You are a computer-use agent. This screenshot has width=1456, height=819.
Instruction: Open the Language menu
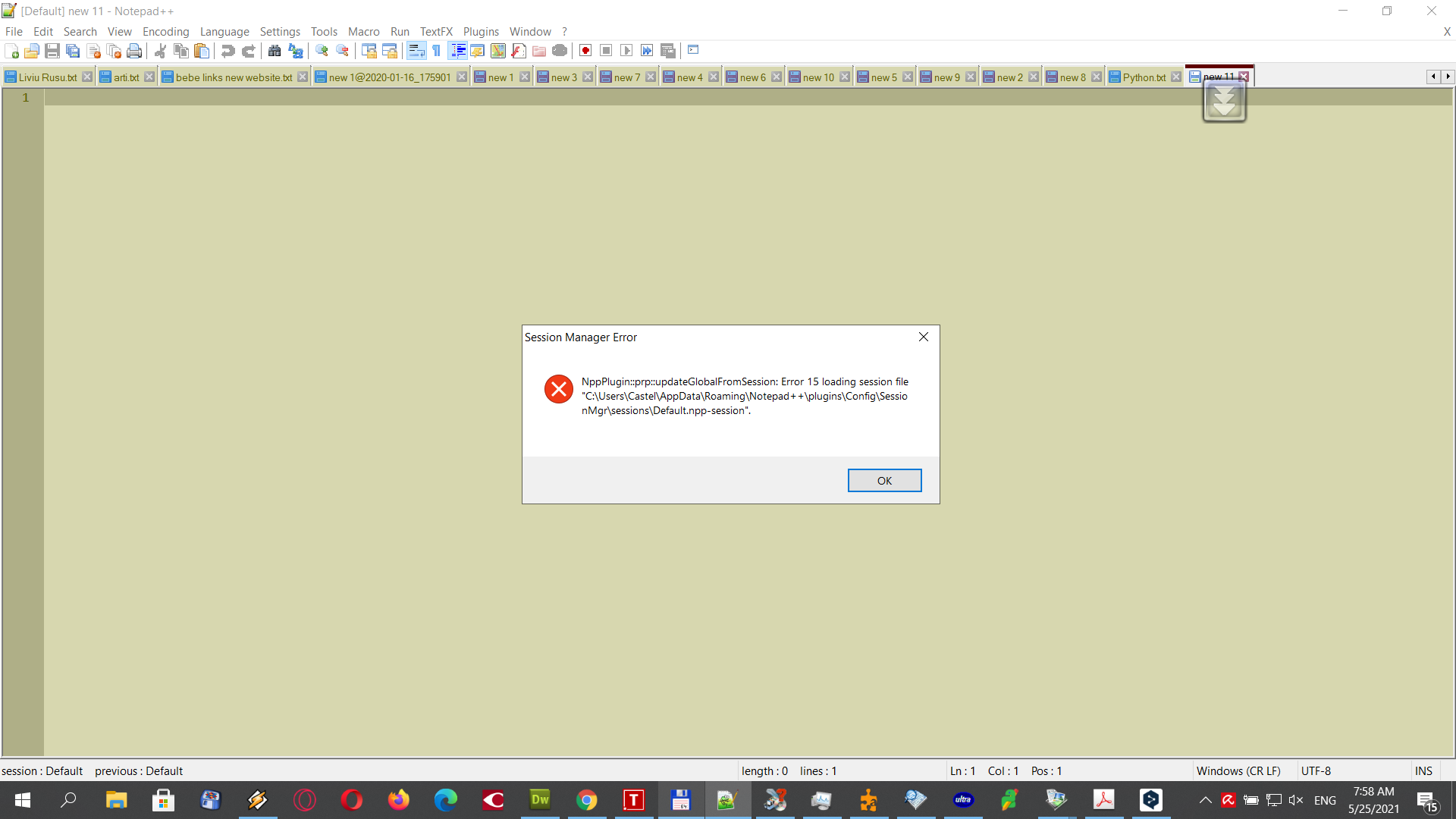click(224, 31)
